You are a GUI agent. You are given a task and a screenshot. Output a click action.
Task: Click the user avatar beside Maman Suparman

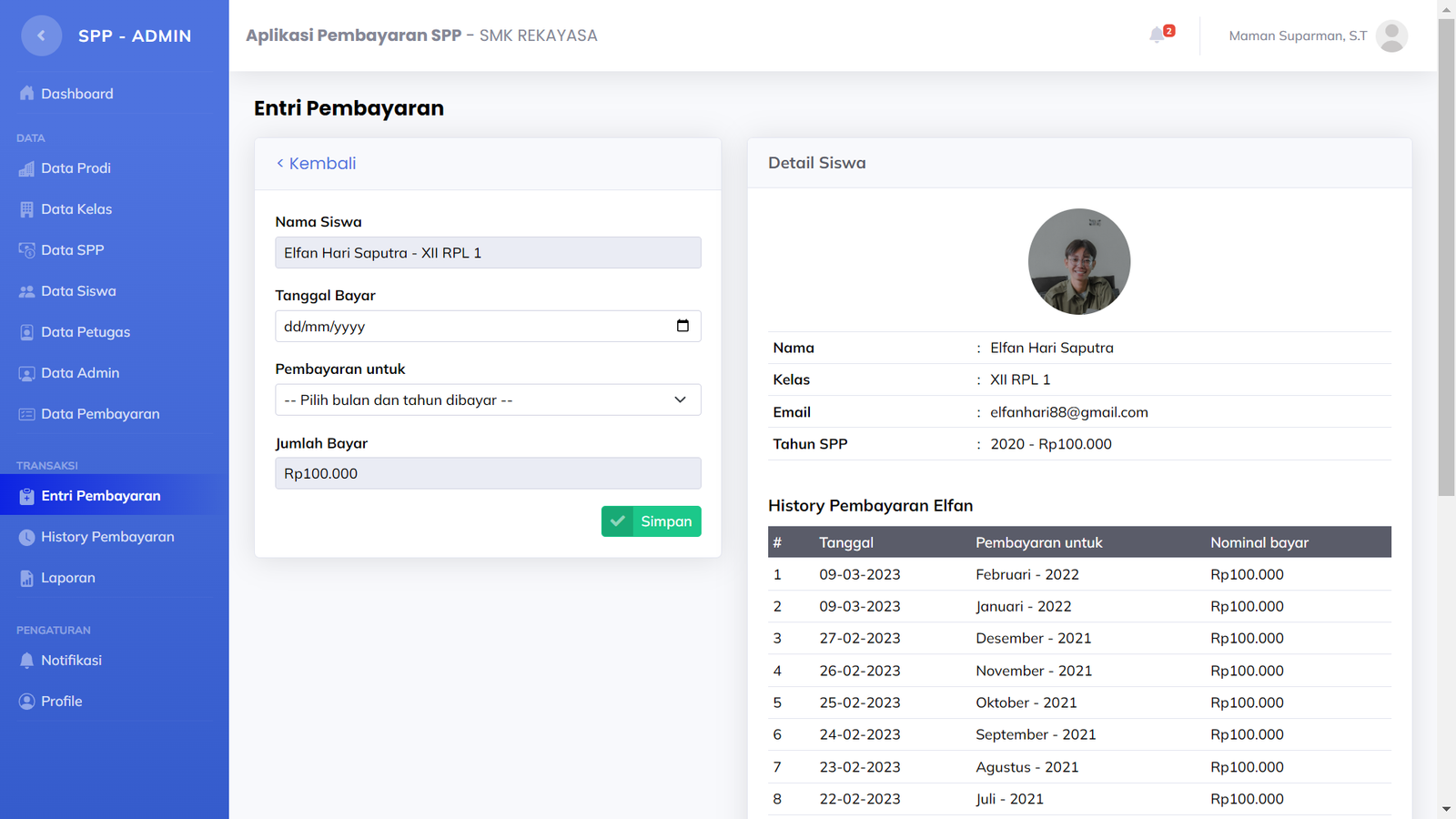1391,36
